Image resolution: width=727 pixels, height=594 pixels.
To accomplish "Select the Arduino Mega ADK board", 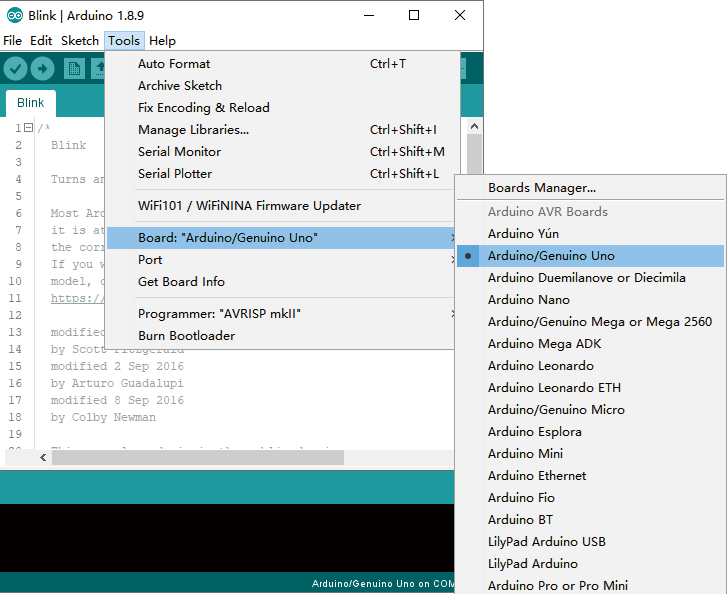I will coord(590,344).
